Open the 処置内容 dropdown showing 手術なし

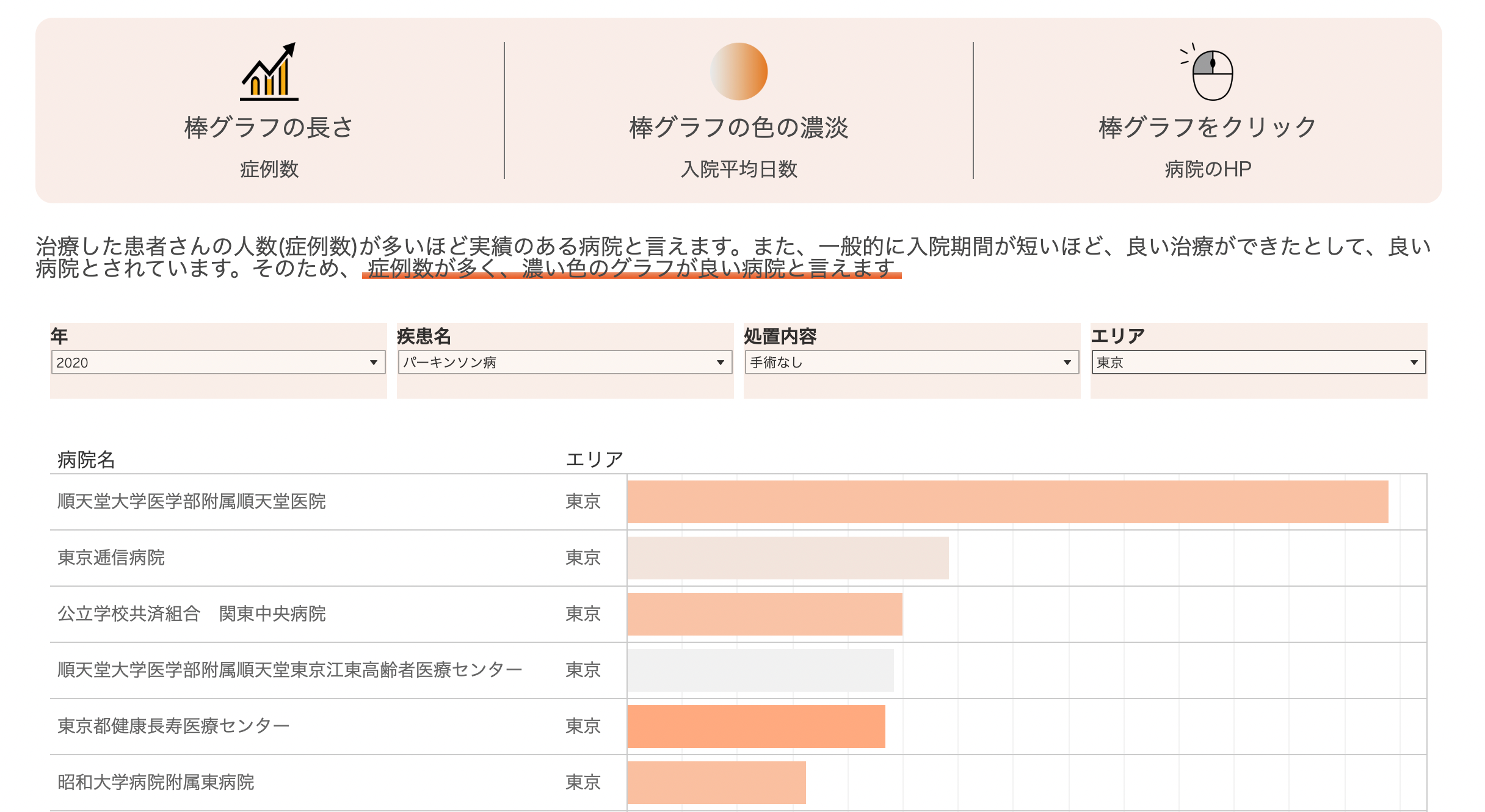(911, 362)
